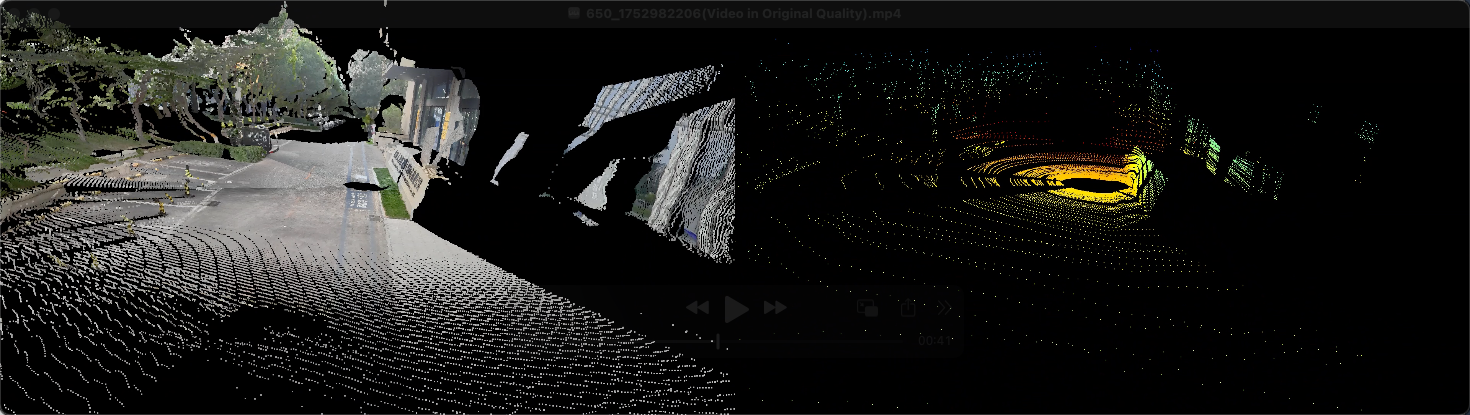1470x415 pixels.
Task: Click the 650_1752982206 .mp4 title text
Action: [x=745, y=13]
